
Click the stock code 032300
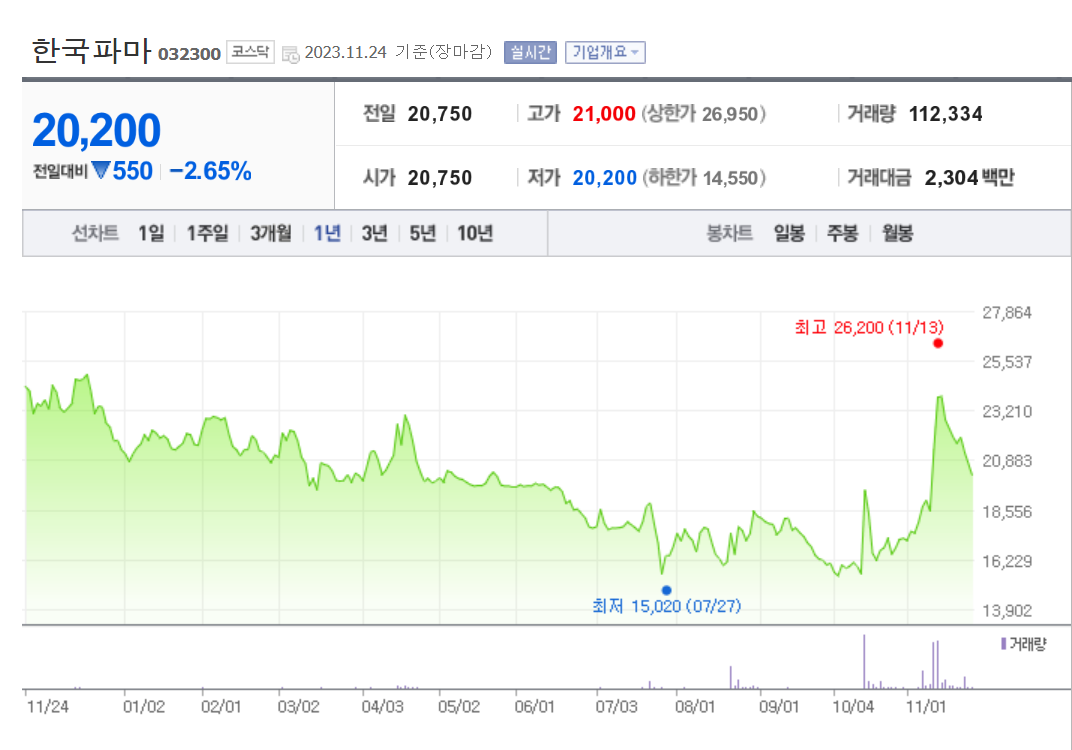pyautogui.click(x=189, y=54)
